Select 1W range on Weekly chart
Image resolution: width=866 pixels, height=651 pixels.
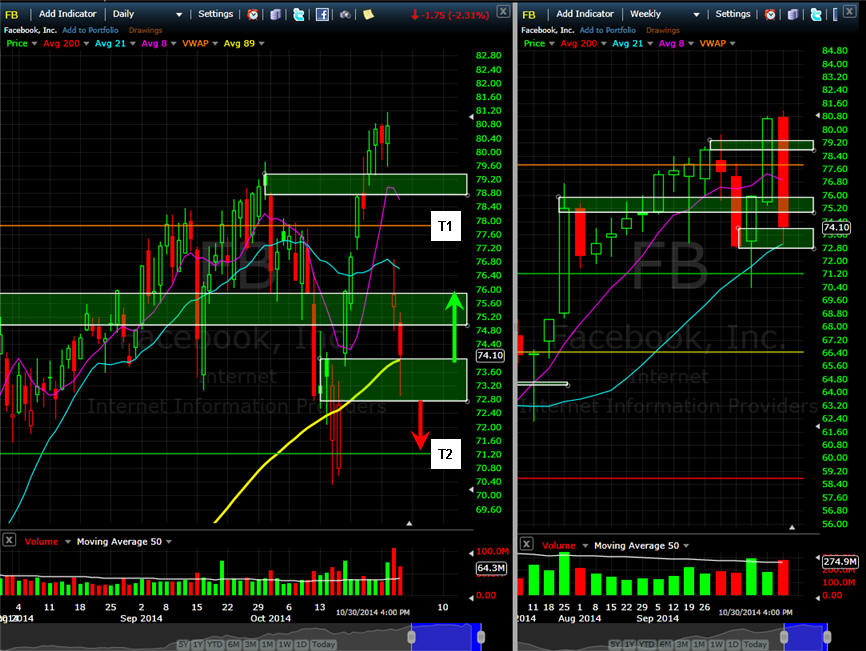point(717,644)
